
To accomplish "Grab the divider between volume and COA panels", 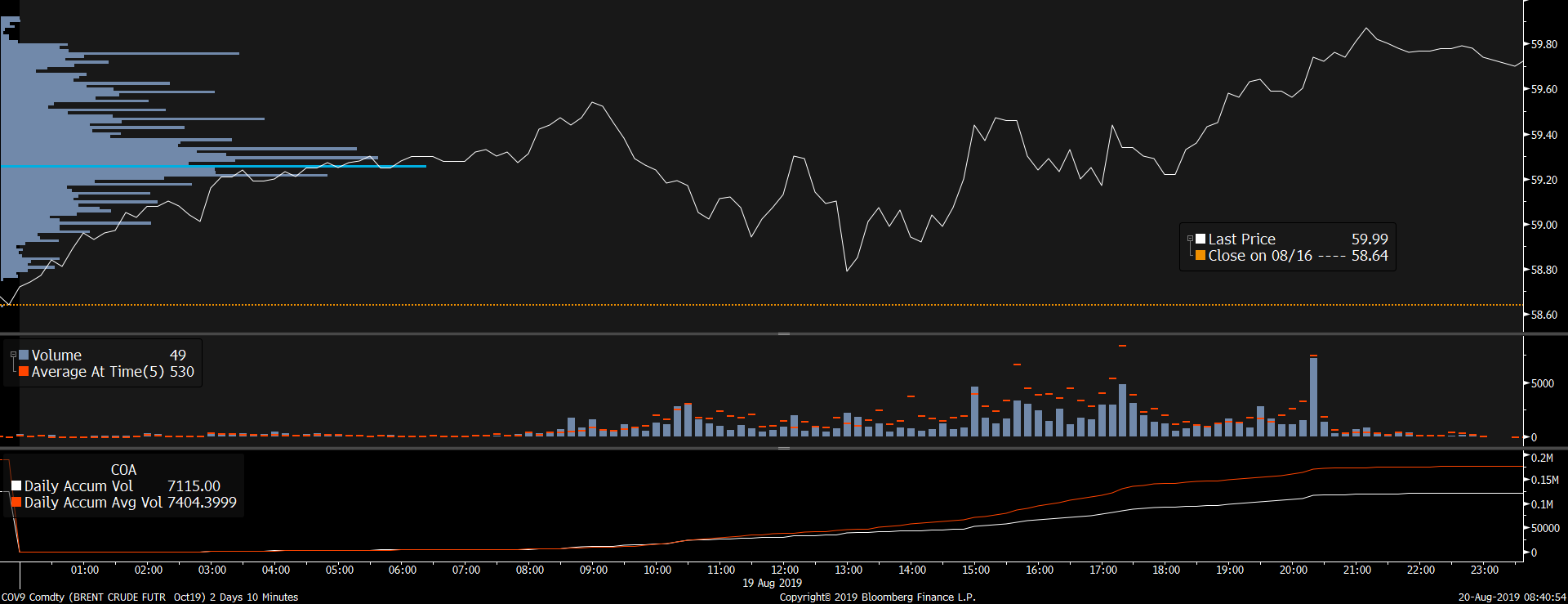I will [784, 448].
